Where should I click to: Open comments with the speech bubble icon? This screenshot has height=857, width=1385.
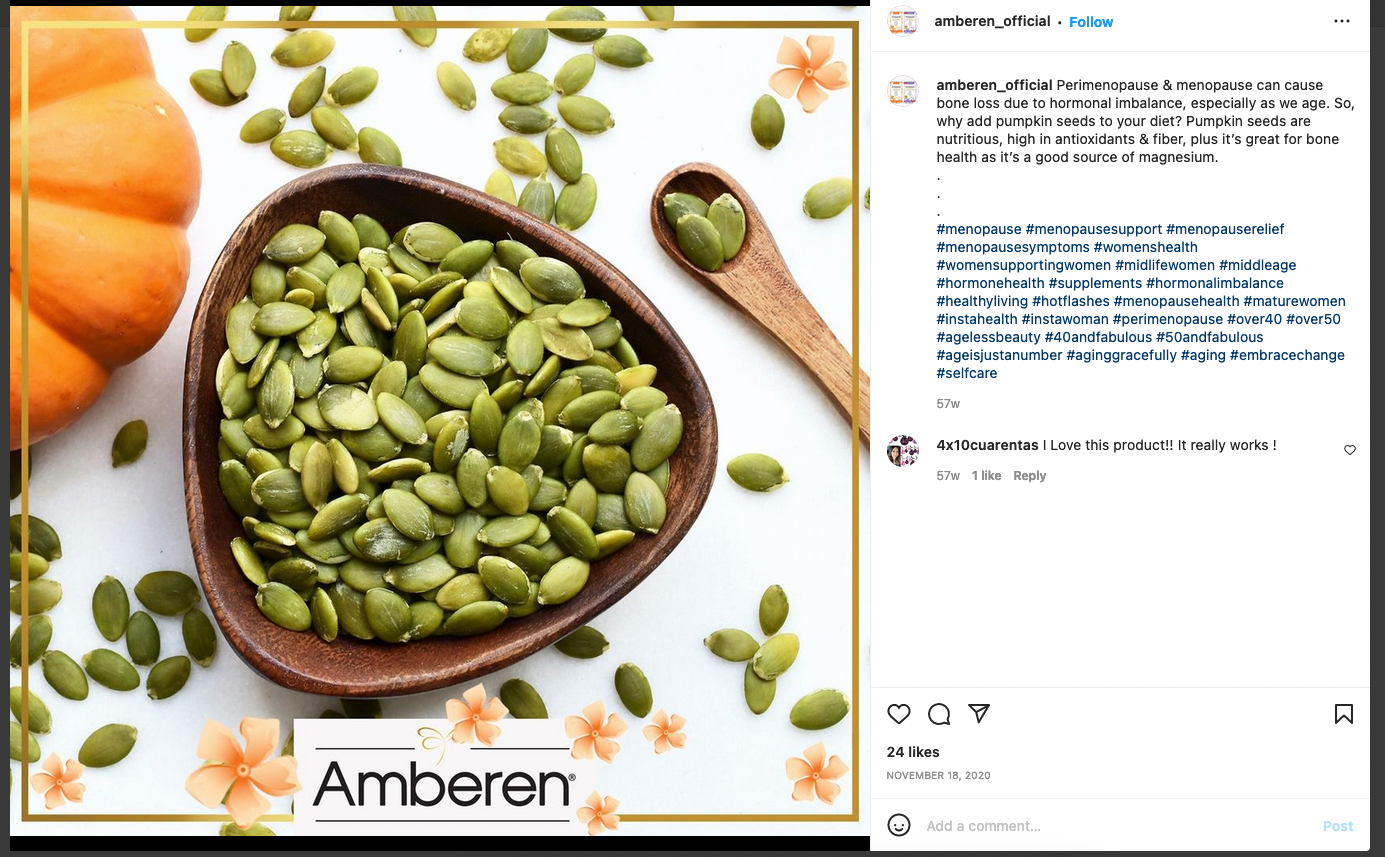coord(939,714)
